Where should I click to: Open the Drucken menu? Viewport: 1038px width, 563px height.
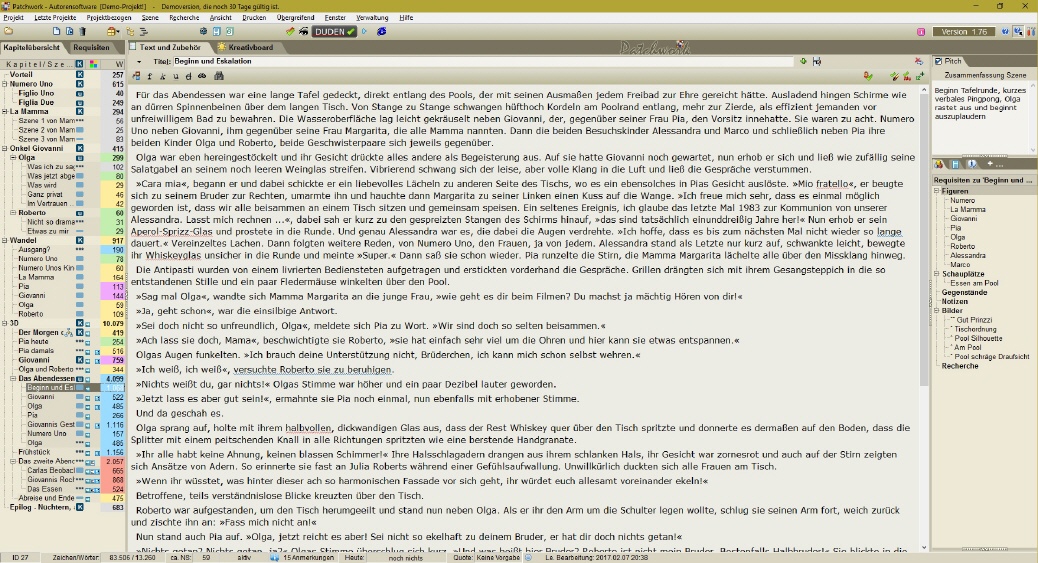pyautogui.click(x=254, y=18)
